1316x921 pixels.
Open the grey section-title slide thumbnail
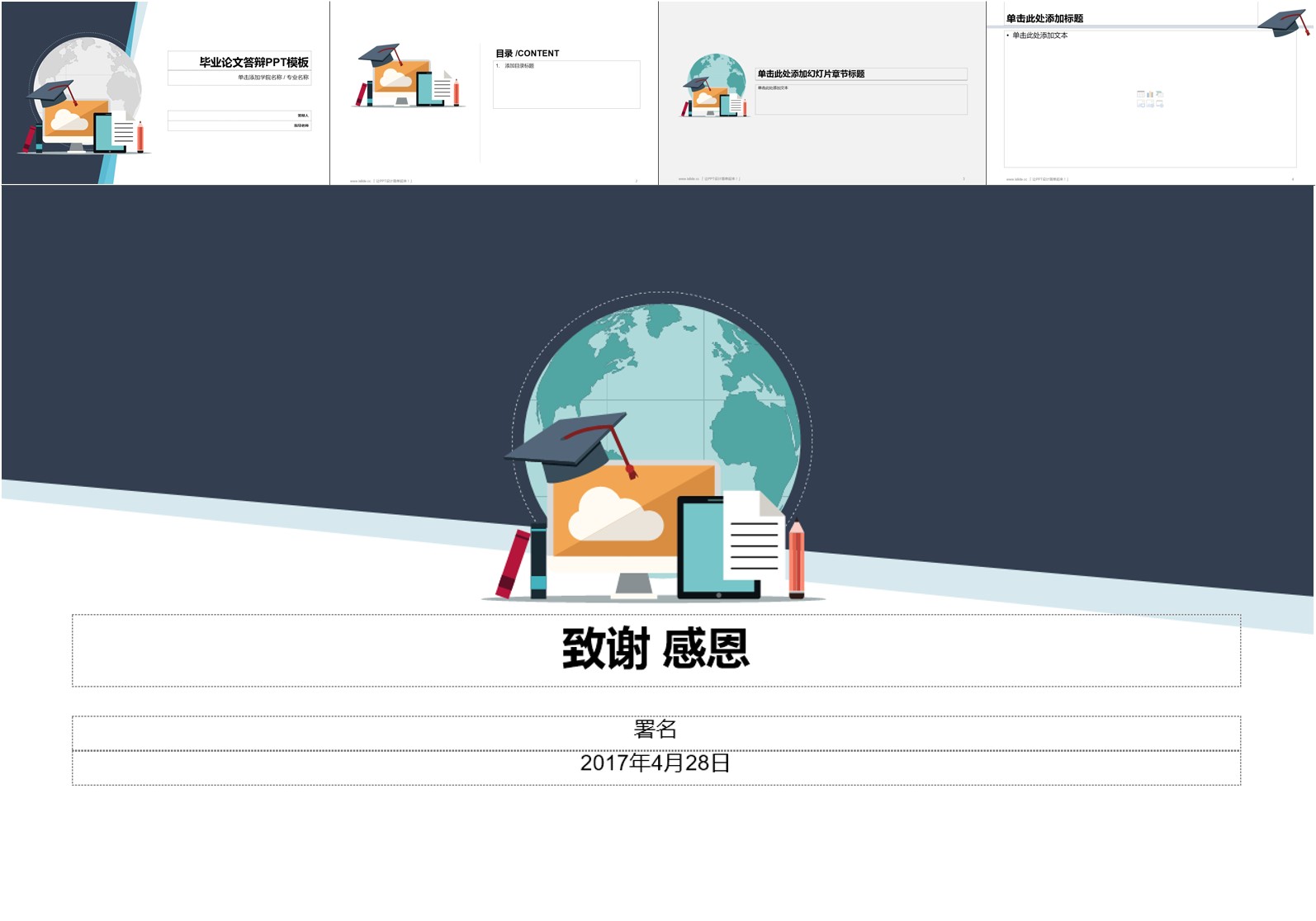click(x=822, y=92)
